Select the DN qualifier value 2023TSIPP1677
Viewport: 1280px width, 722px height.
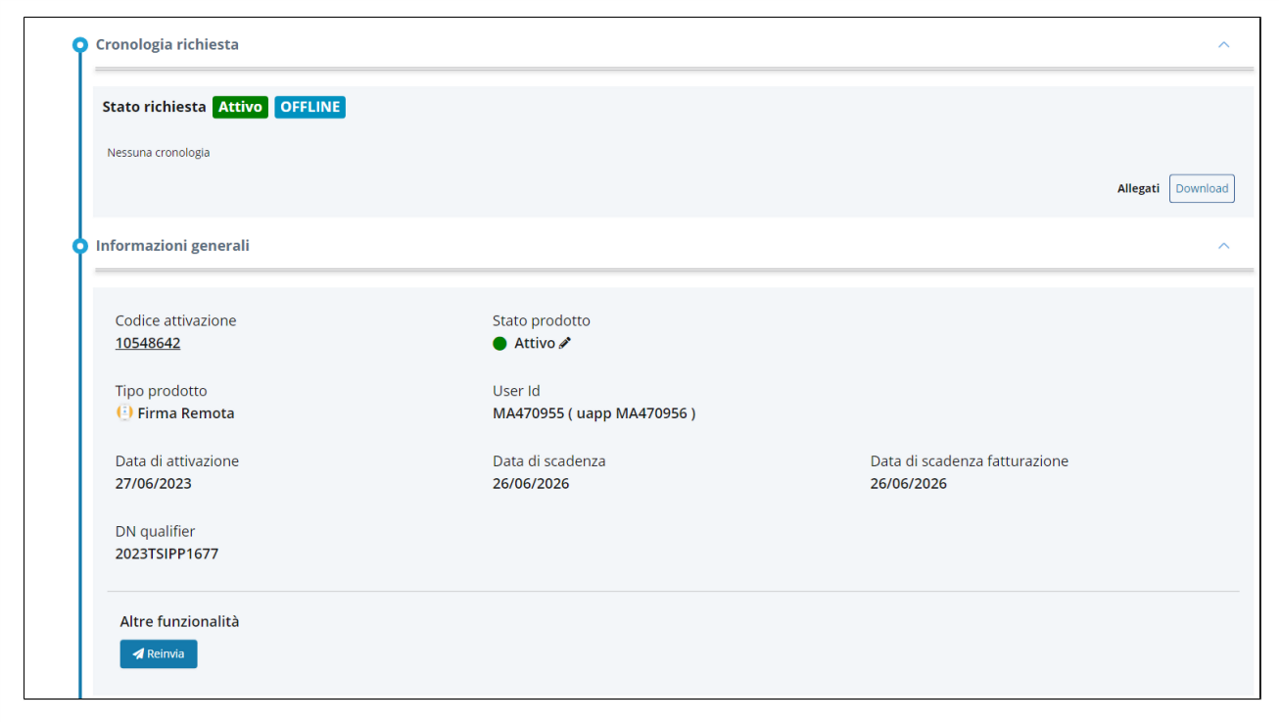coord(166,554)
